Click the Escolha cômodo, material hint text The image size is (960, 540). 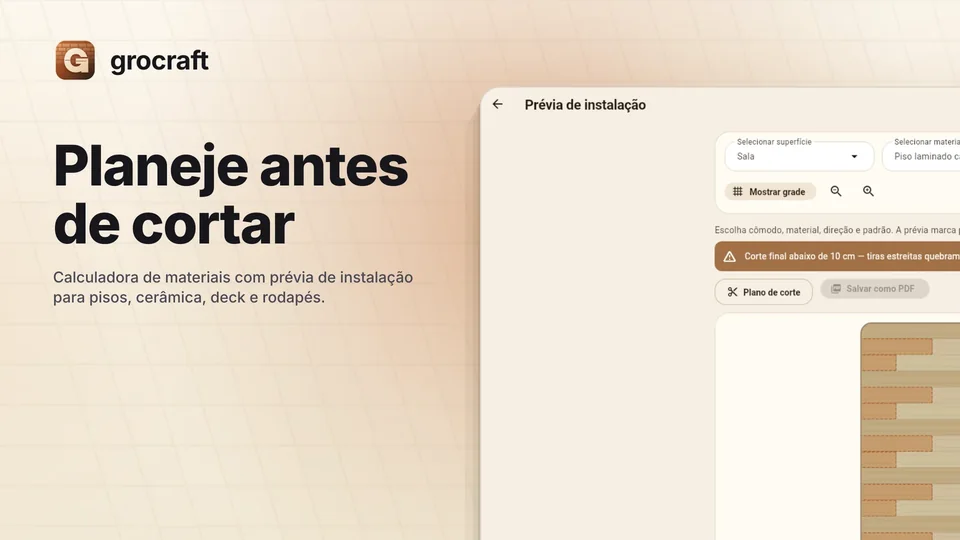[837, 230]
